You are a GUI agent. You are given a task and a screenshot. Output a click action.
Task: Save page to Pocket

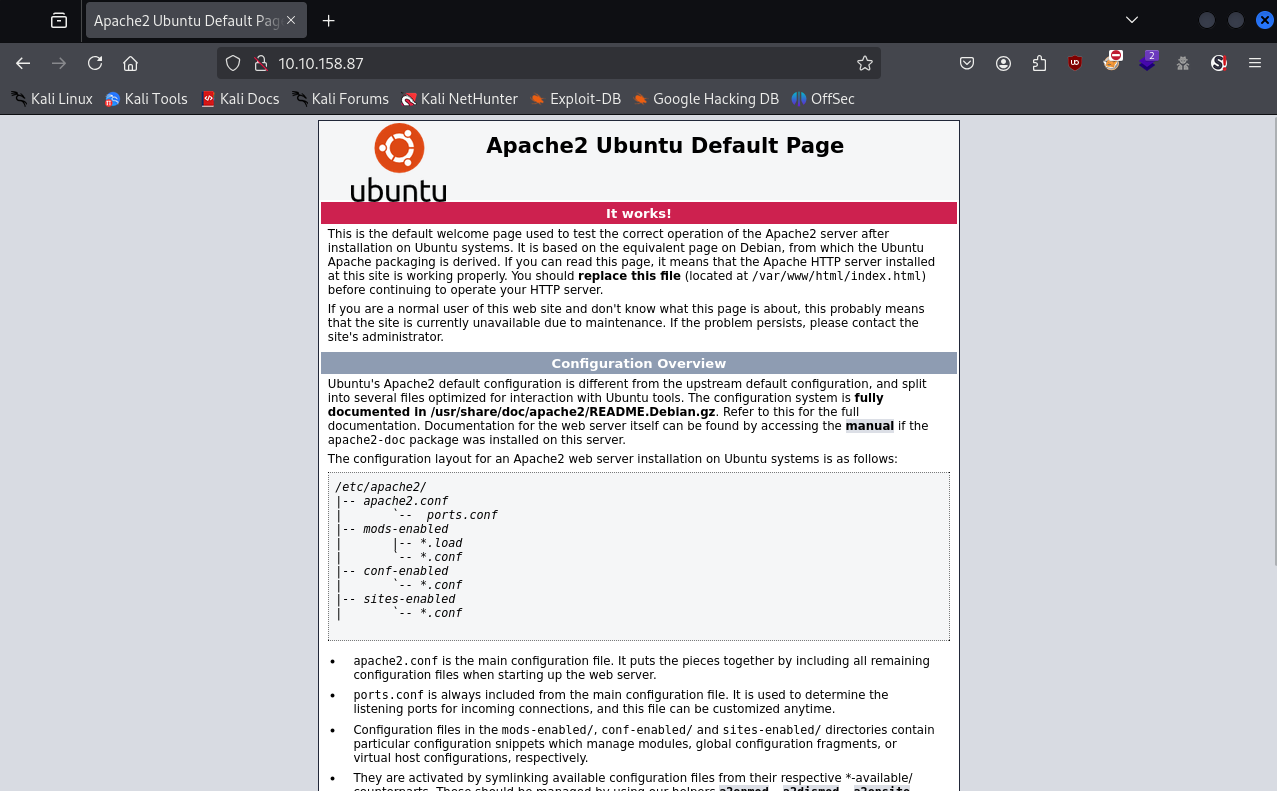point(967,63)
